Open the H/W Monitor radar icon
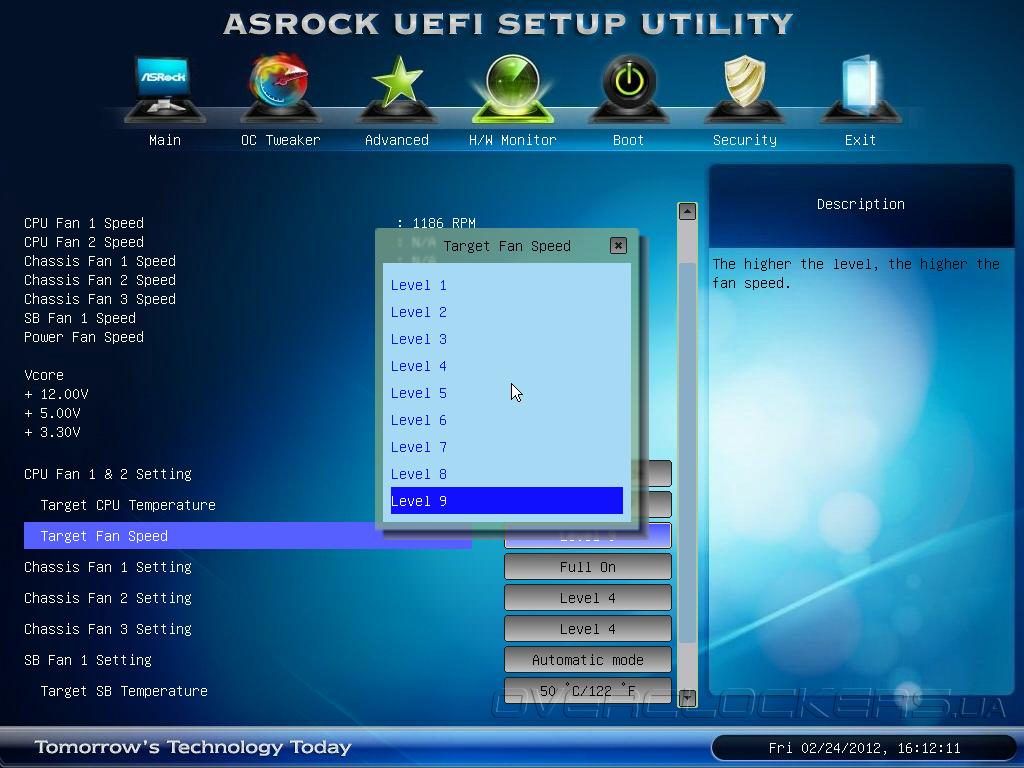 [x=513, y=88]
